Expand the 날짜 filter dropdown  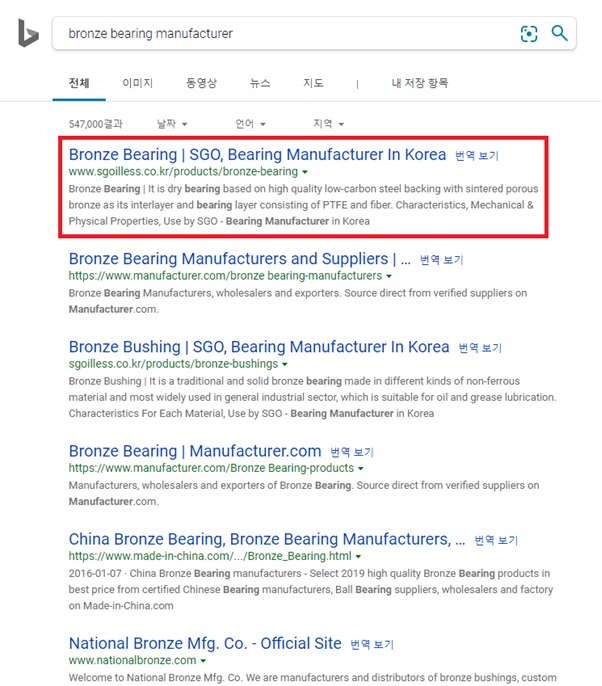coord(172,124)
